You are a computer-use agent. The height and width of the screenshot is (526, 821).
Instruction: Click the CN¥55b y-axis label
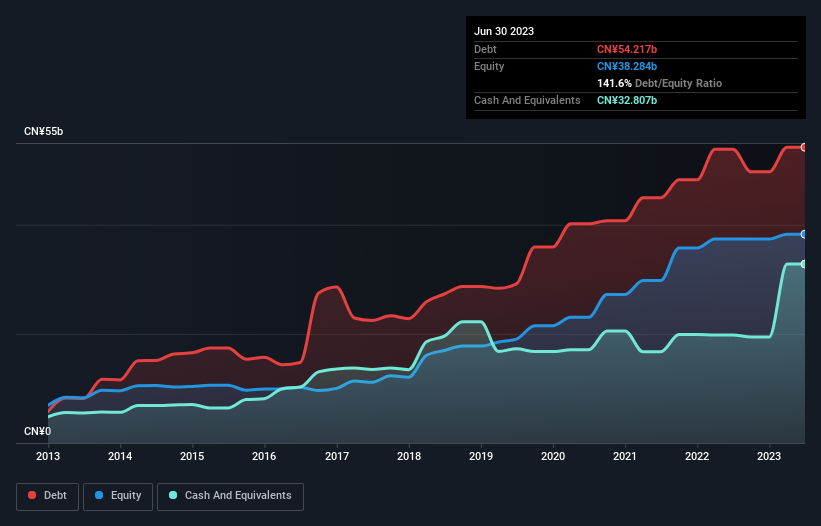(43, 131)
